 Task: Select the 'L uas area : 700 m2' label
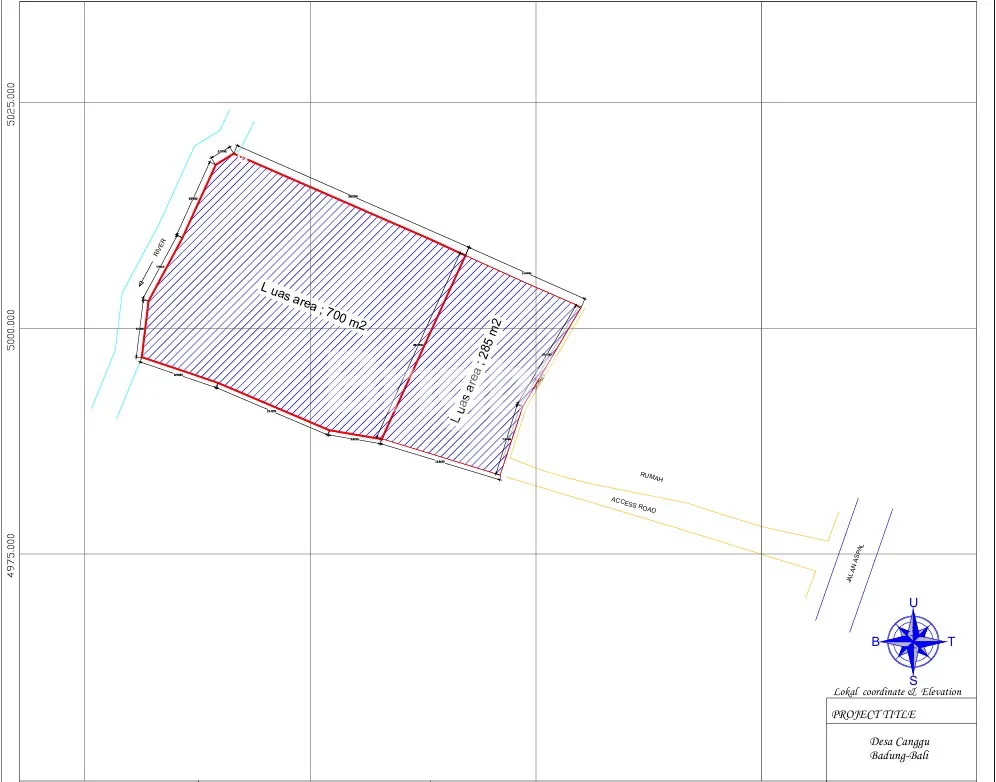(313, 306)
